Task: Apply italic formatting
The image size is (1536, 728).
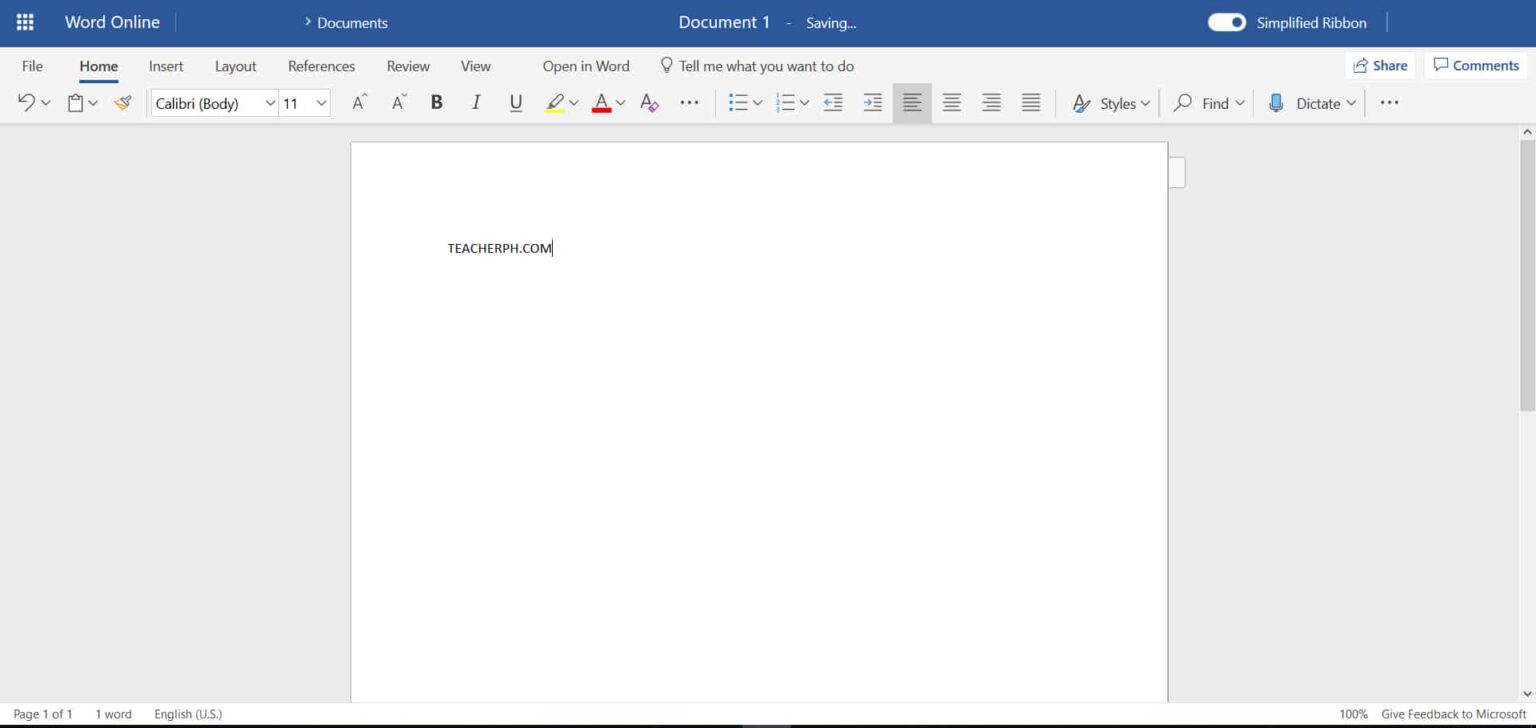Action: pyautogui.click(x=476, y=102)
